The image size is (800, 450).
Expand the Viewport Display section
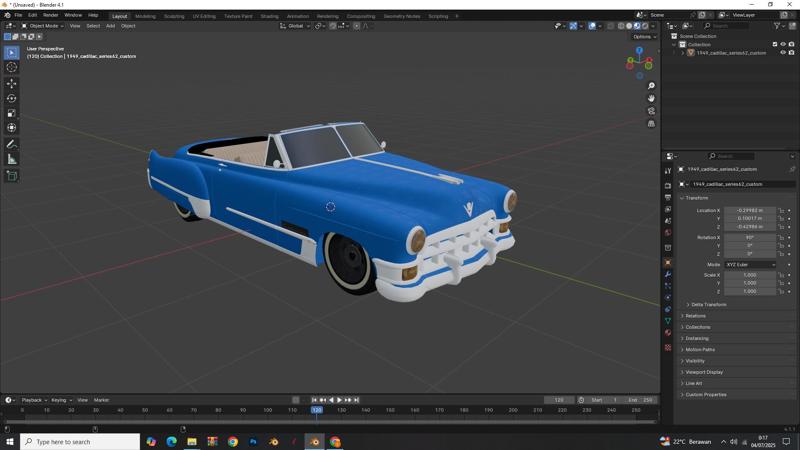click(x=705, y=372)
